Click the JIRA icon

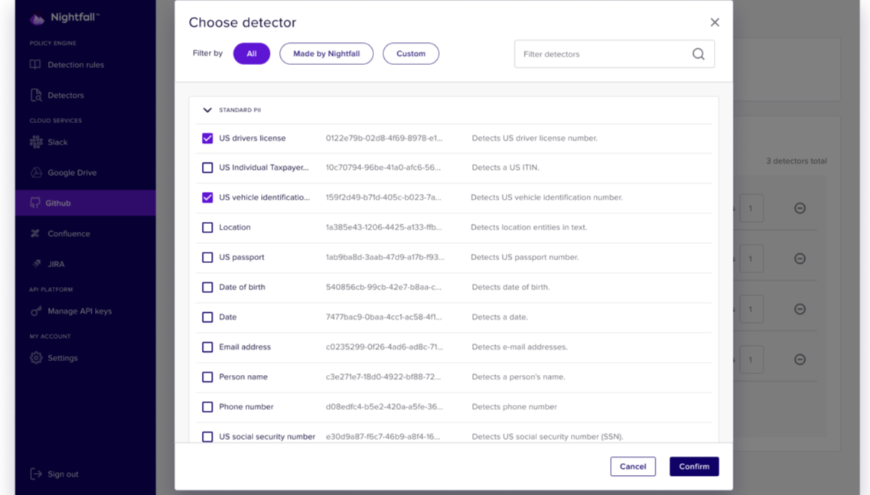[x=37, y=264]
